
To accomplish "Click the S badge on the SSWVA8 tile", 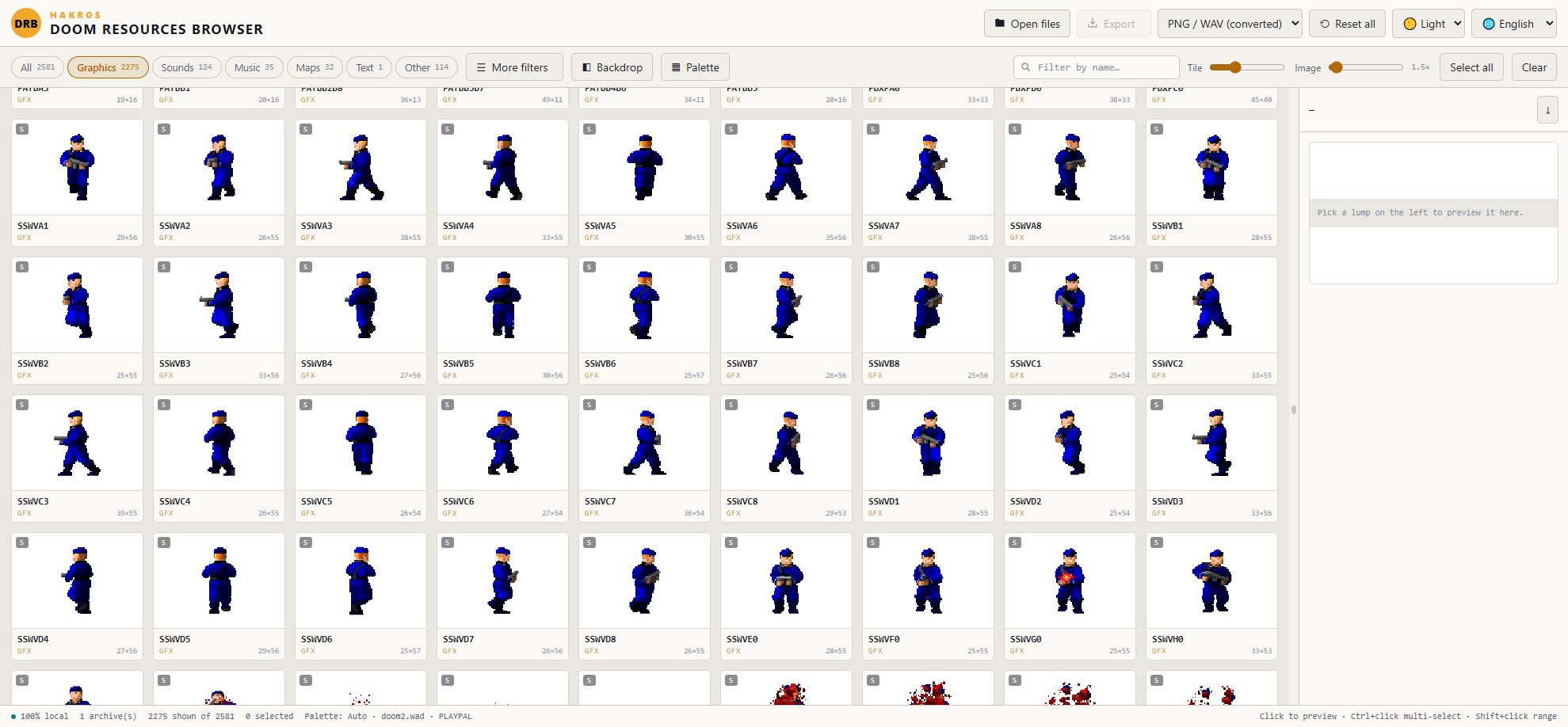I will [1015, 129].
